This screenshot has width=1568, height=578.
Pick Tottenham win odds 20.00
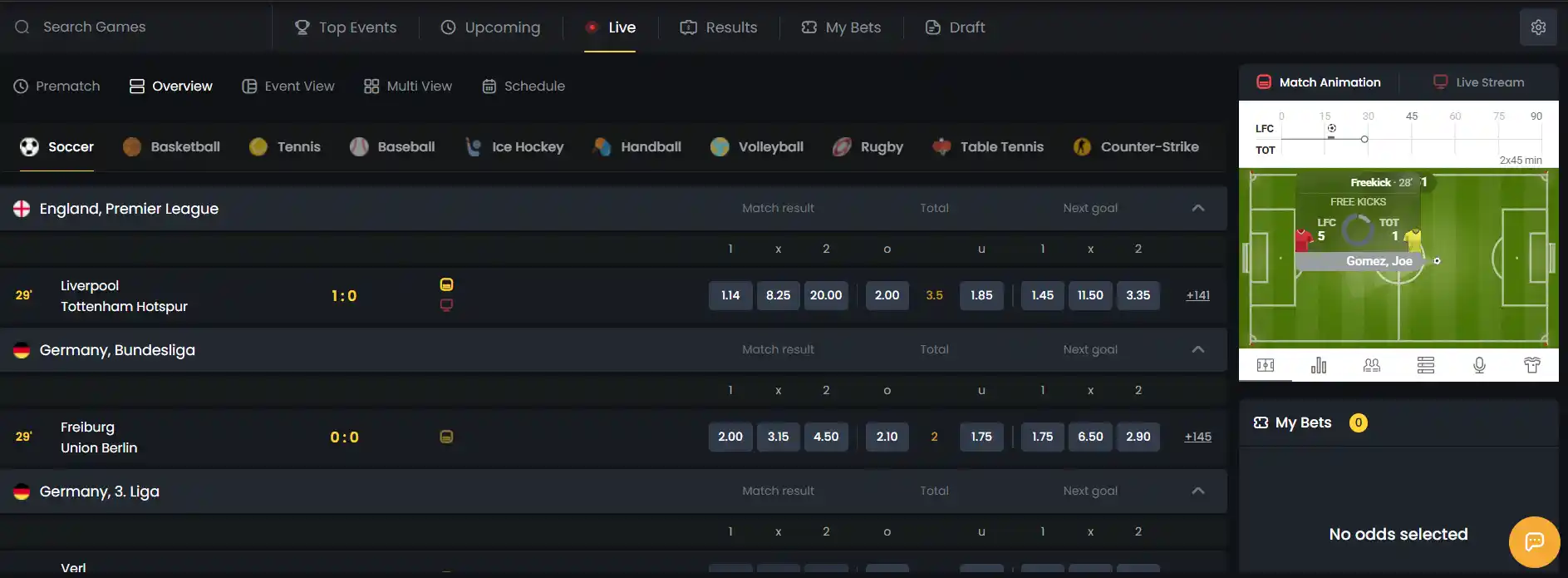pos(826,295)
